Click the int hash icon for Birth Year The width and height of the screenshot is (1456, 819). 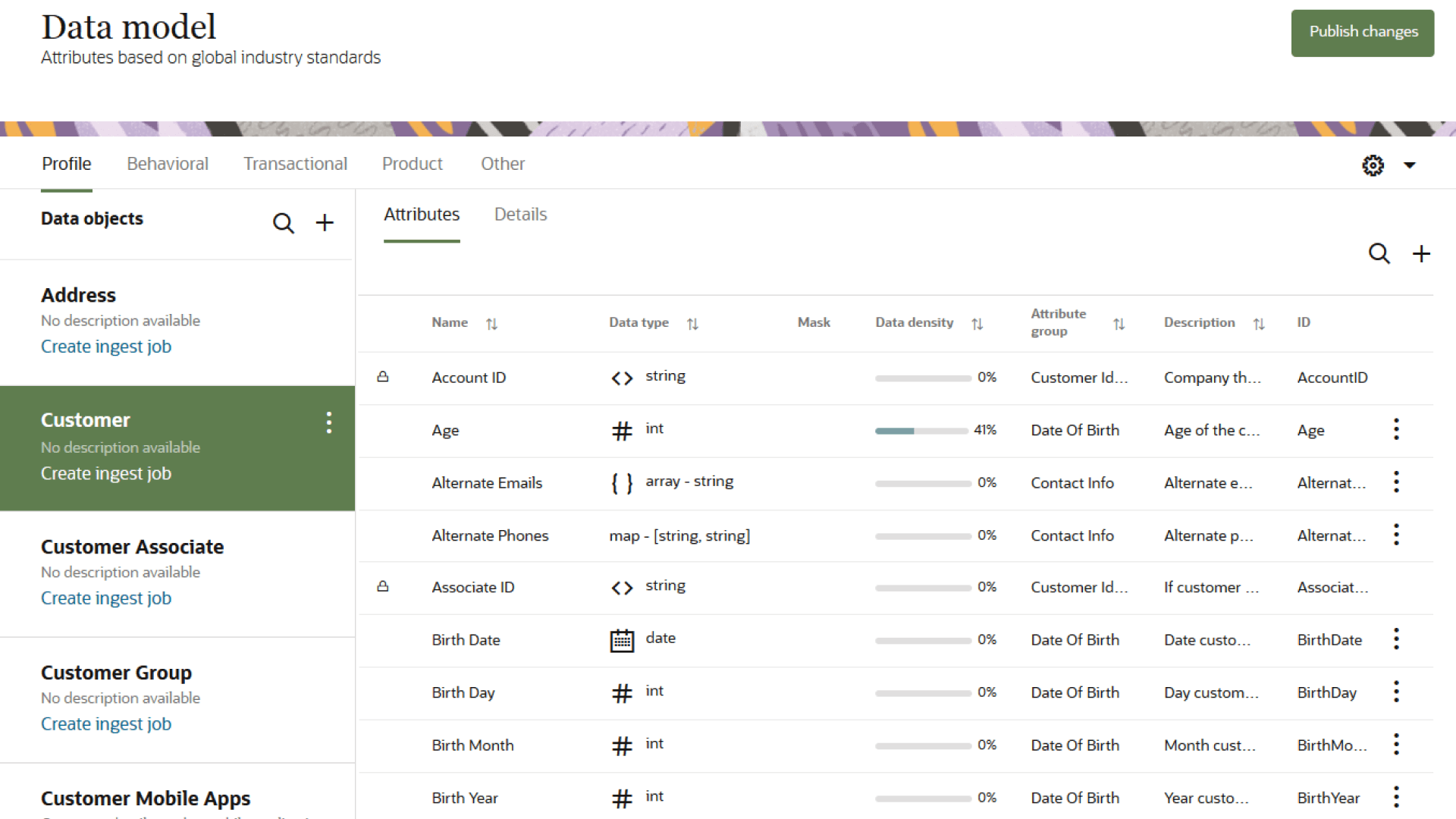622,799
